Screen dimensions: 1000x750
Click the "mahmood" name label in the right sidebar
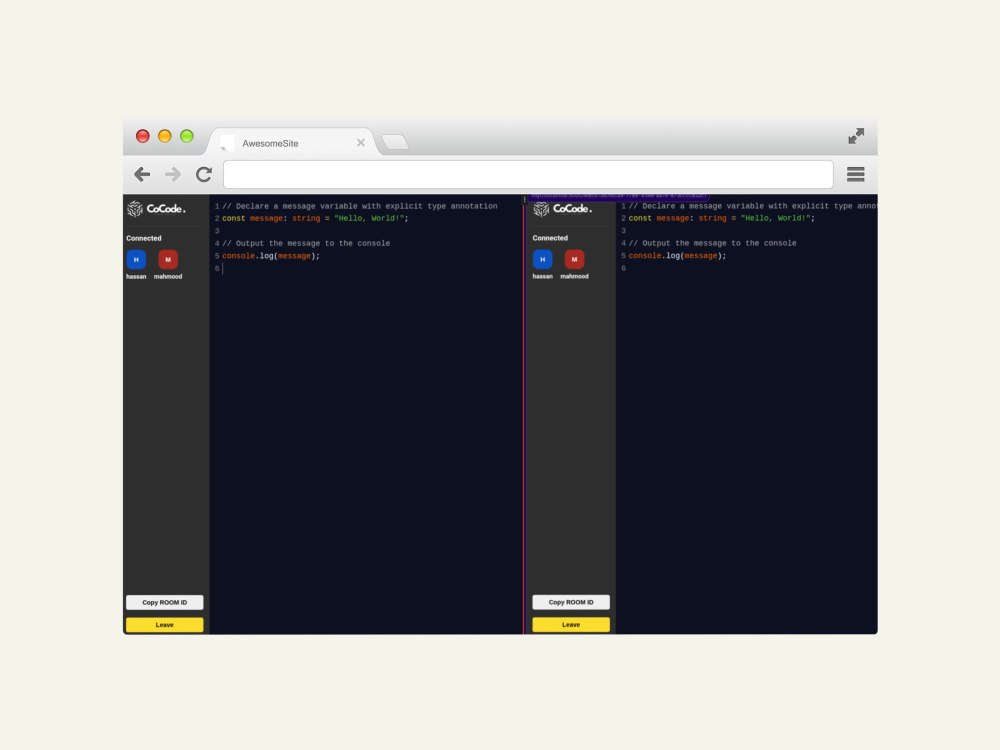click(x=574, y=277)
